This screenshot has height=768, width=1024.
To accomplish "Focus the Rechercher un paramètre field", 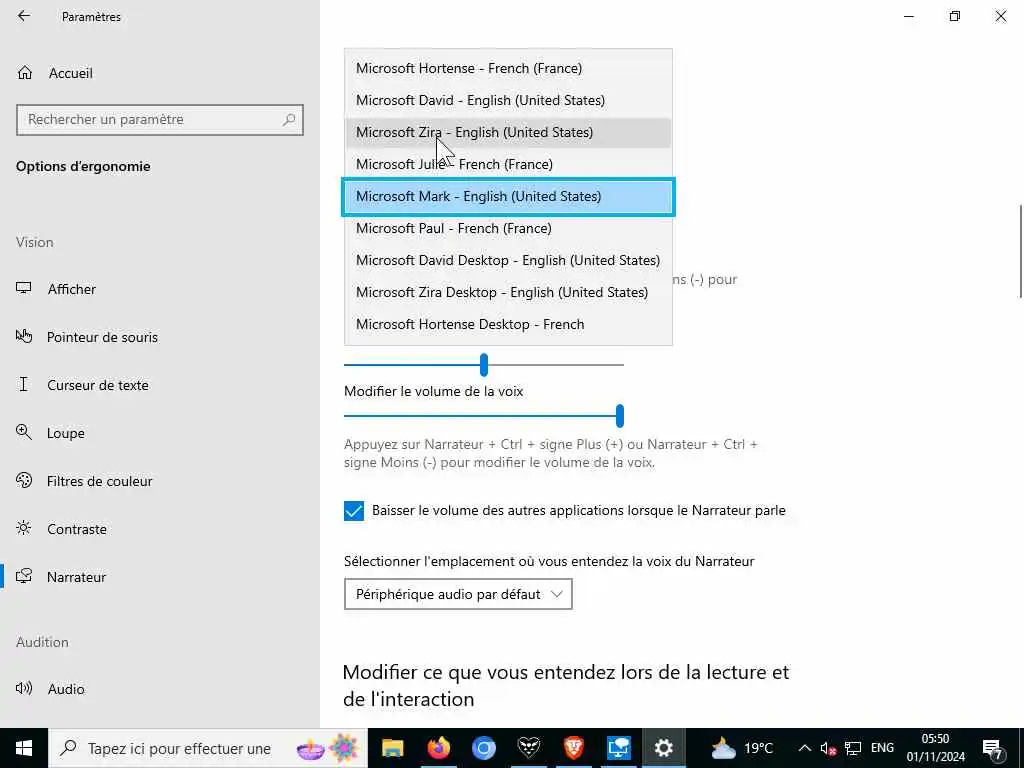I will (160, 120).
